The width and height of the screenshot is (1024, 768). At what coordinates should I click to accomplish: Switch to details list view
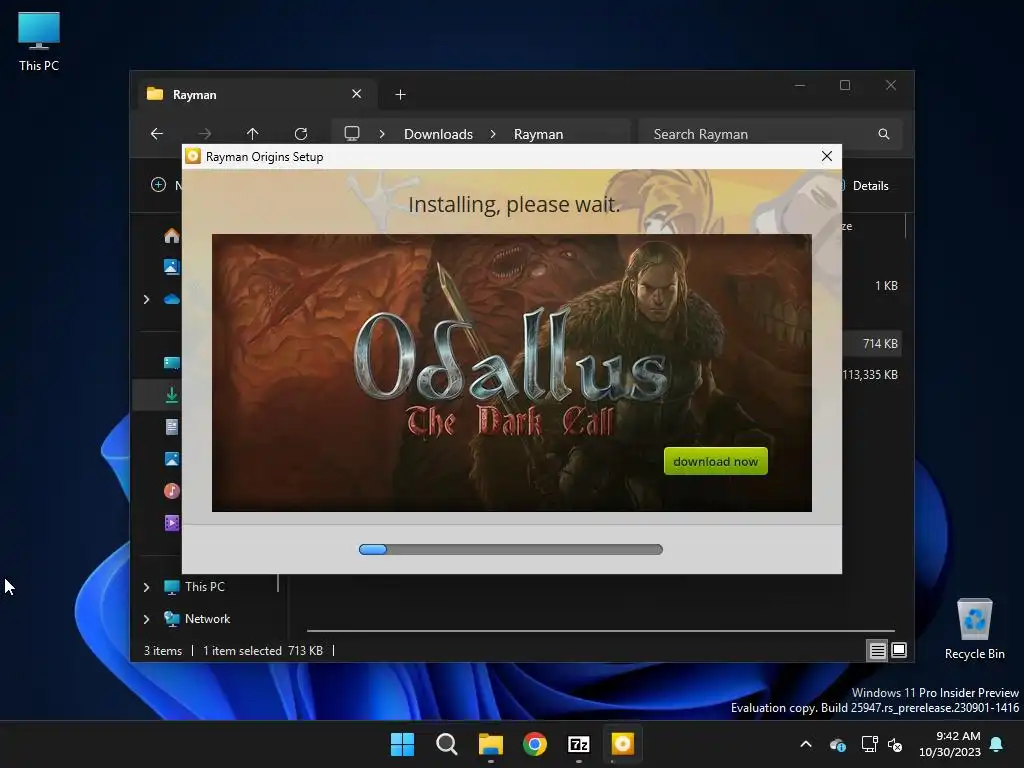[x=877, y=650]
